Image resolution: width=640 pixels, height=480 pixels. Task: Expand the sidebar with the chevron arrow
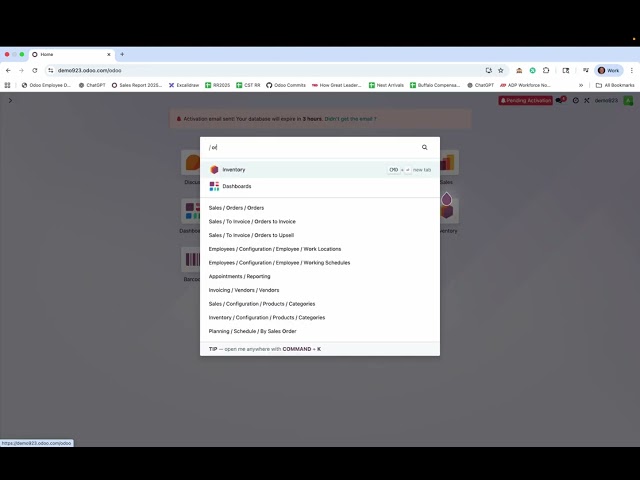[10, 100]
